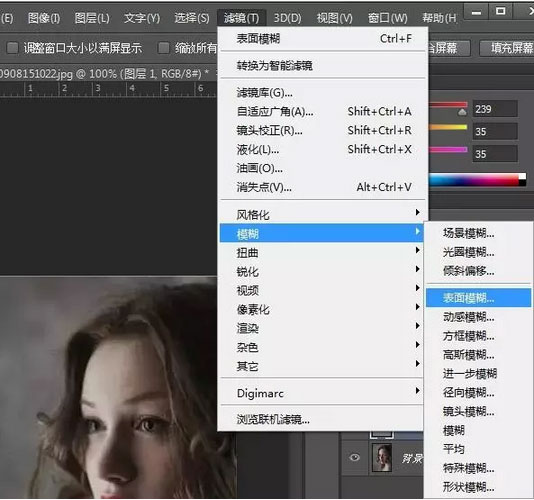Expand the 杂色 submenu
This screenshot has height=500, width=534.
(x=321, y=347)
